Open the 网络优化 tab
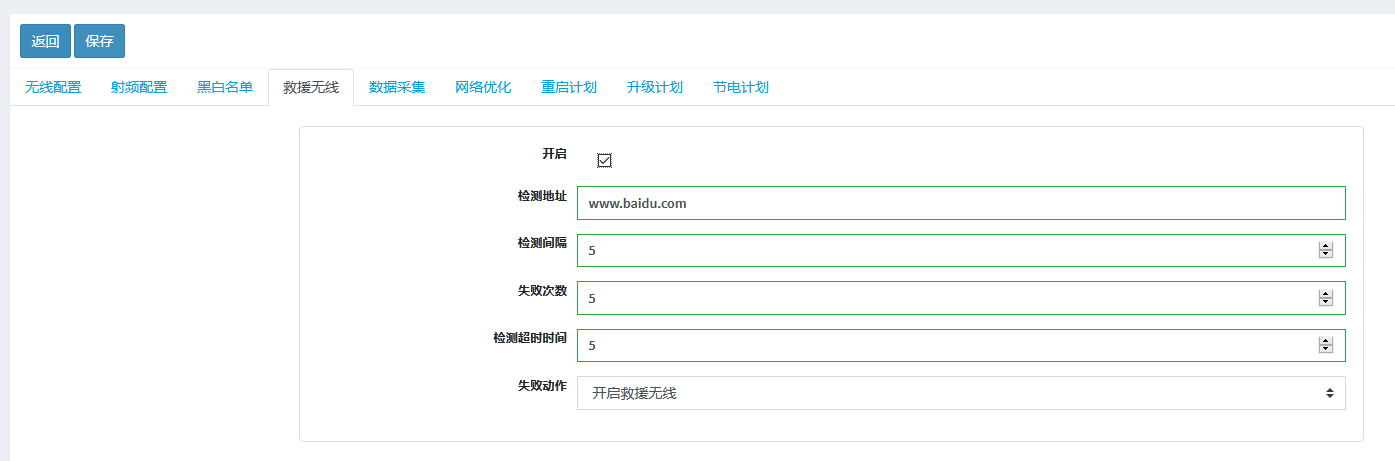Viewport: 1395px width, 461px height. [483, 87]
